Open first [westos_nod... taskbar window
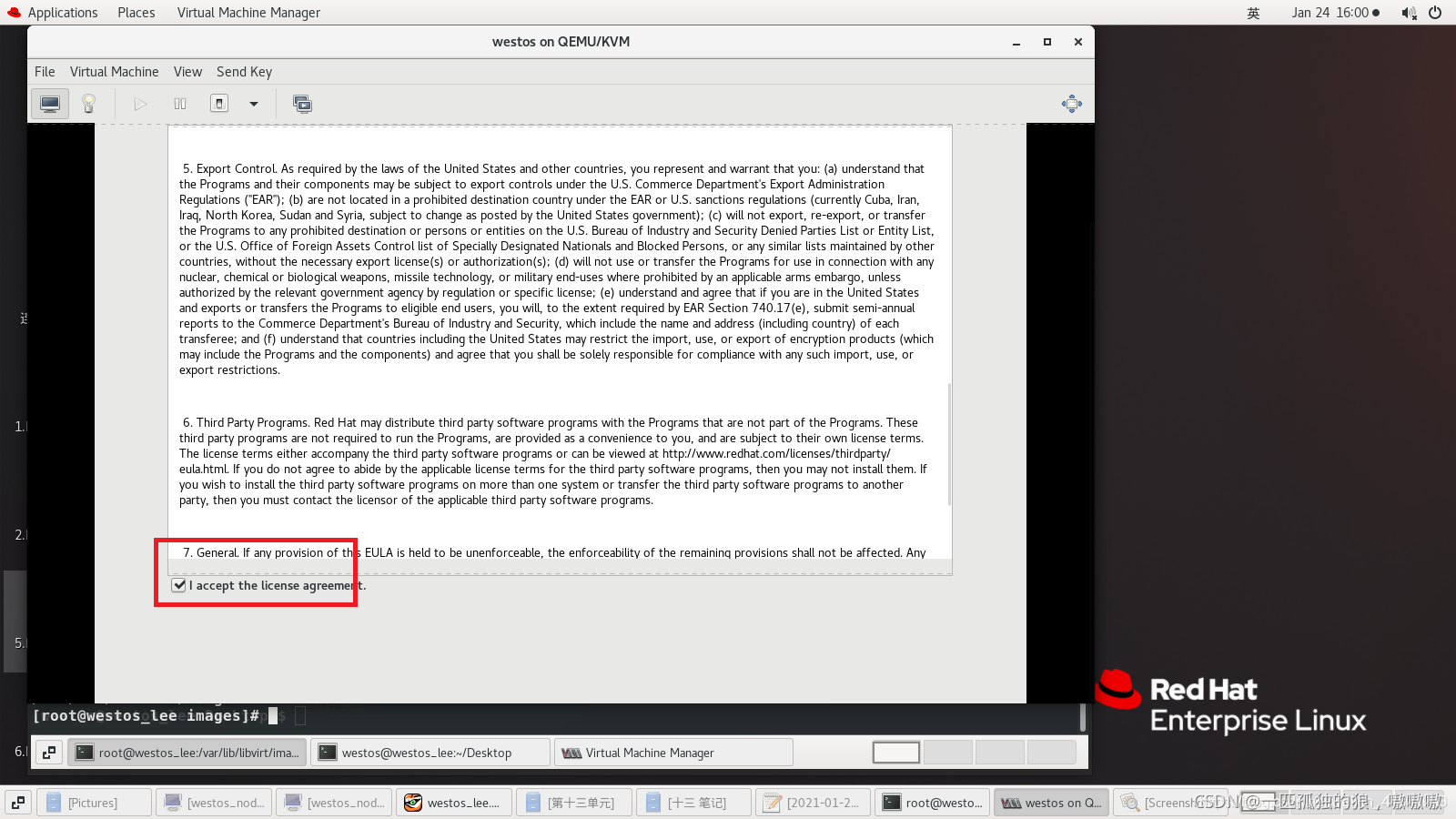Screen dimensions: 1456x819 214,803
